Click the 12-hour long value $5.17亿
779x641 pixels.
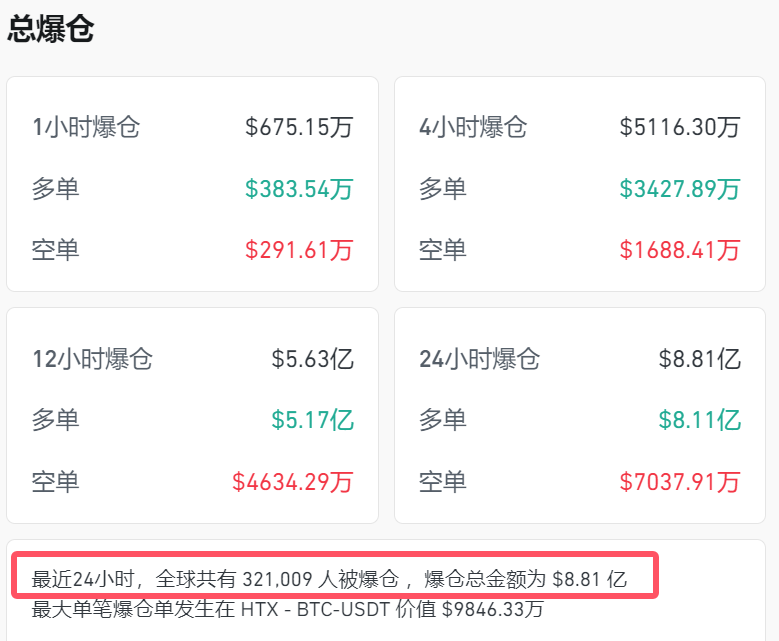(312, 420)
